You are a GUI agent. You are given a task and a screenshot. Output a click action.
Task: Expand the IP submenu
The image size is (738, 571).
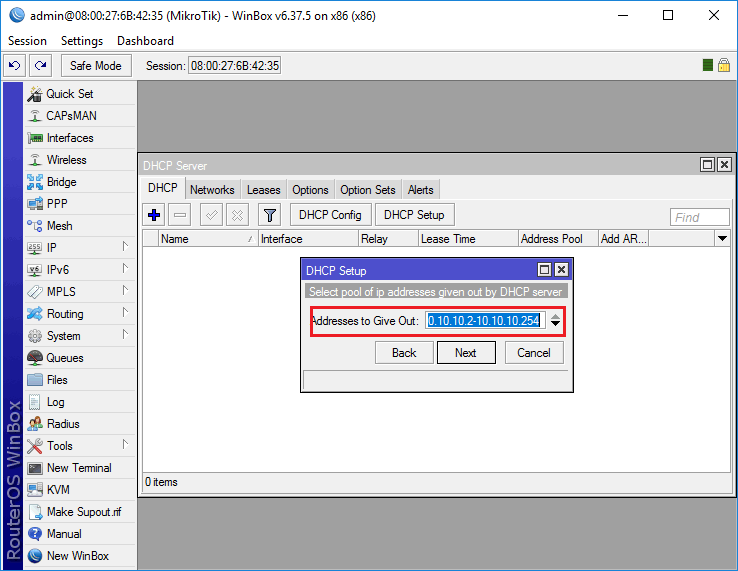tap(125, 246)
